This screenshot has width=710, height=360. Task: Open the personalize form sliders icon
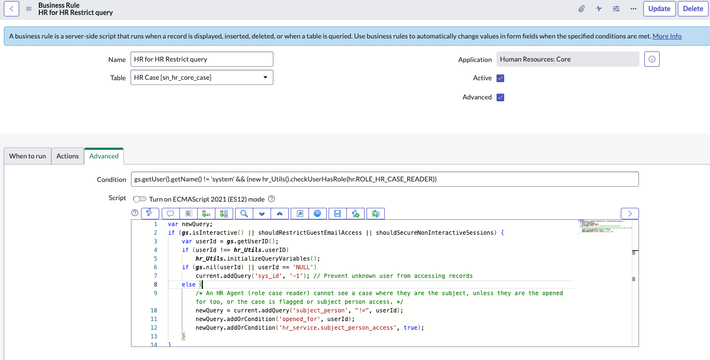tap(616, 9)
